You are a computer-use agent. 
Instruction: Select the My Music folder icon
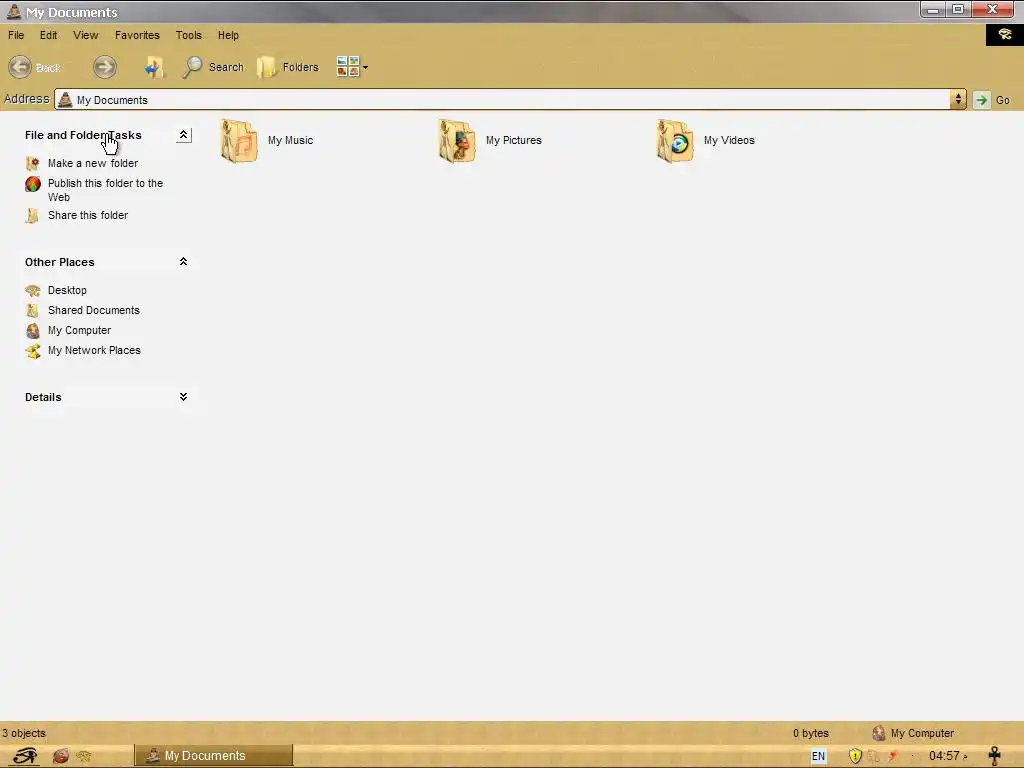pyautogui.click(x=239, y=140)
